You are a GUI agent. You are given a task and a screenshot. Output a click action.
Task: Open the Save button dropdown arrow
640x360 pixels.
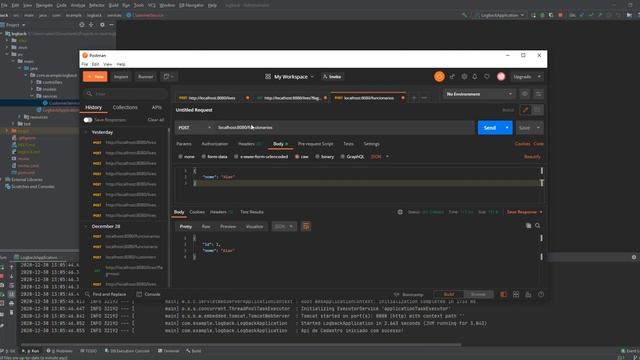coord(538,128)
